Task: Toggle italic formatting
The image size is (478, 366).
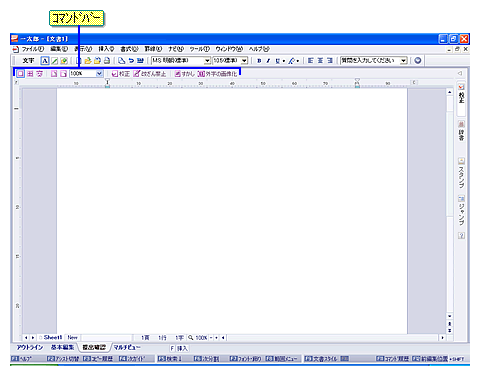Action: [268, 61]
